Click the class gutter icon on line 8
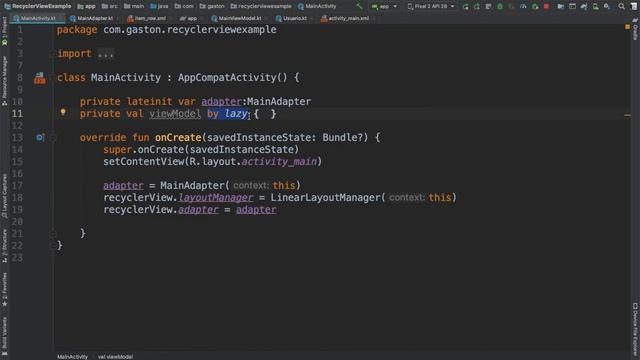 coord(40,78)
